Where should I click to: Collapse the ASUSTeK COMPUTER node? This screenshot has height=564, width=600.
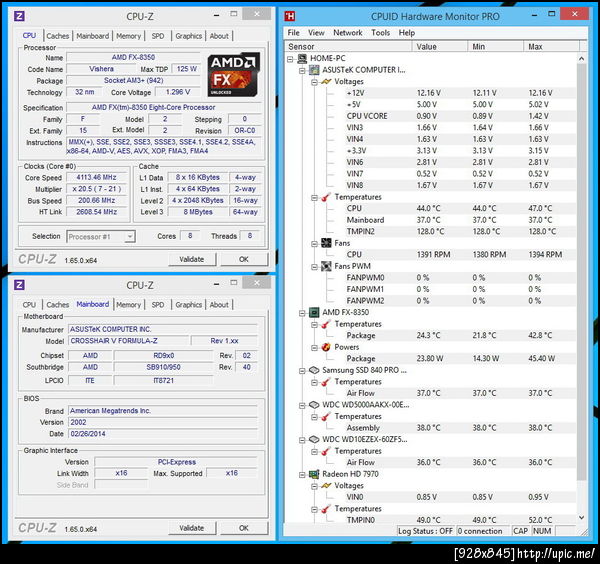point(302,70)
